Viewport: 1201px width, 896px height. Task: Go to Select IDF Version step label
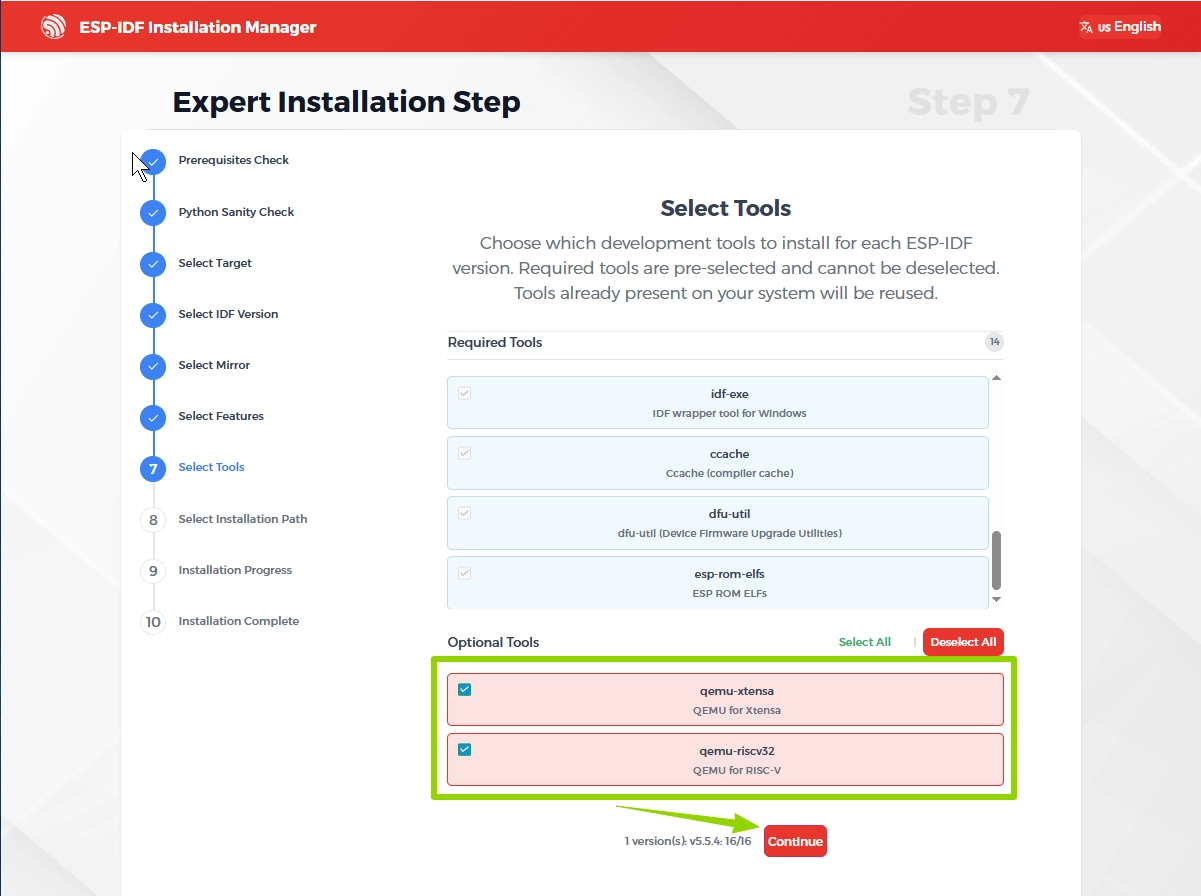(x=228, y=314)
